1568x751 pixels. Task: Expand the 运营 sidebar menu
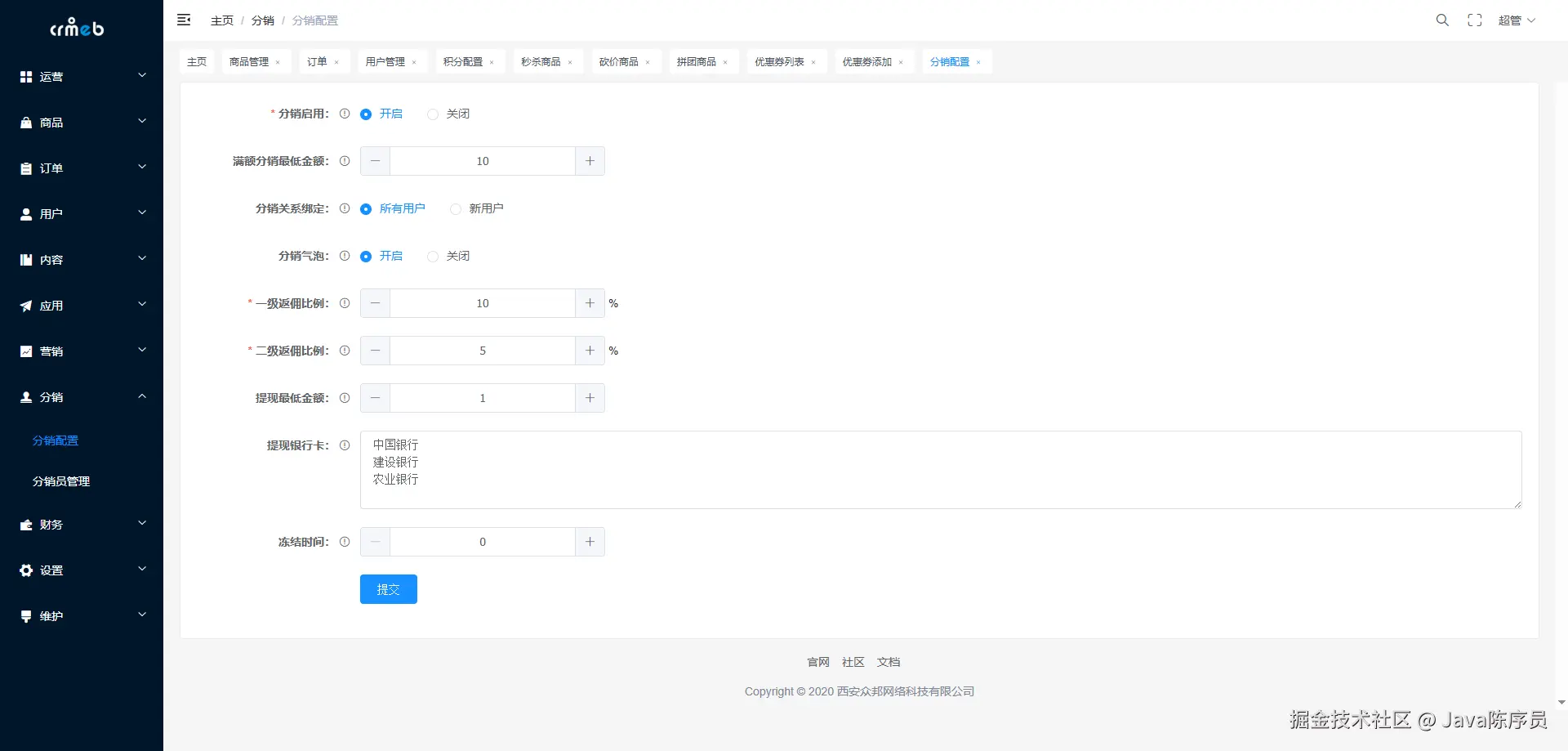82,76
